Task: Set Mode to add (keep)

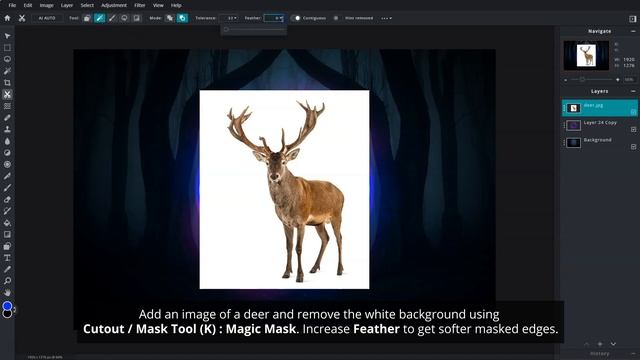Action: coord(170,18)
